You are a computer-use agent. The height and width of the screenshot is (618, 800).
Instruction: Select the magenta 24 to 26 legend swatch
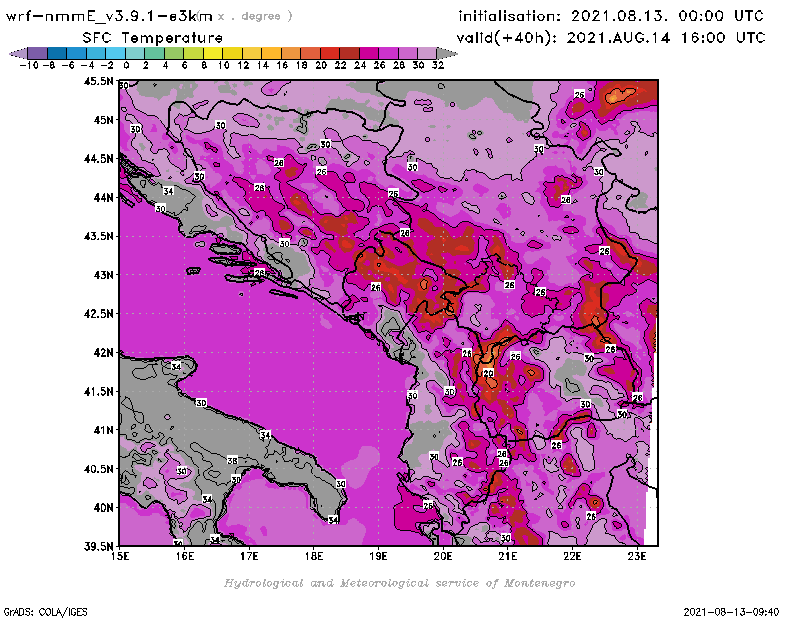[x=368, y=54]
